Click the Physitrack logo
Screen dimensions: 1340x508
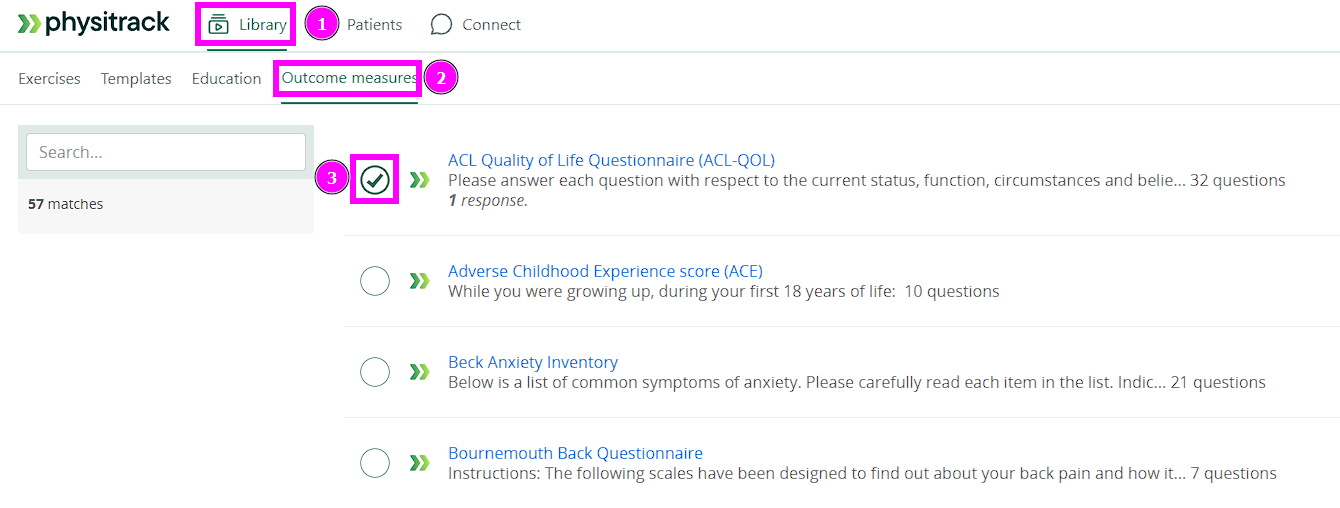[94, 24]
